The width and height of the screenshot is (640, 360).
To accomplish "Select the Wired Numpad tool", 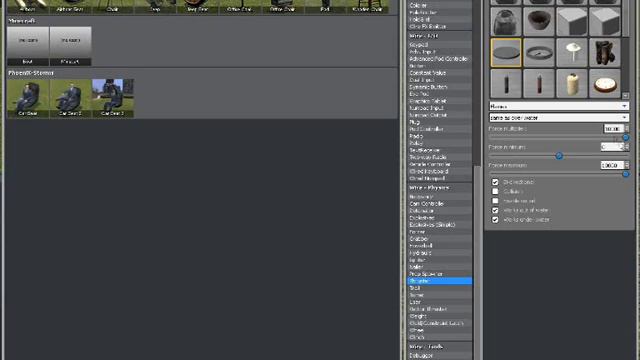I will [440, 178].
